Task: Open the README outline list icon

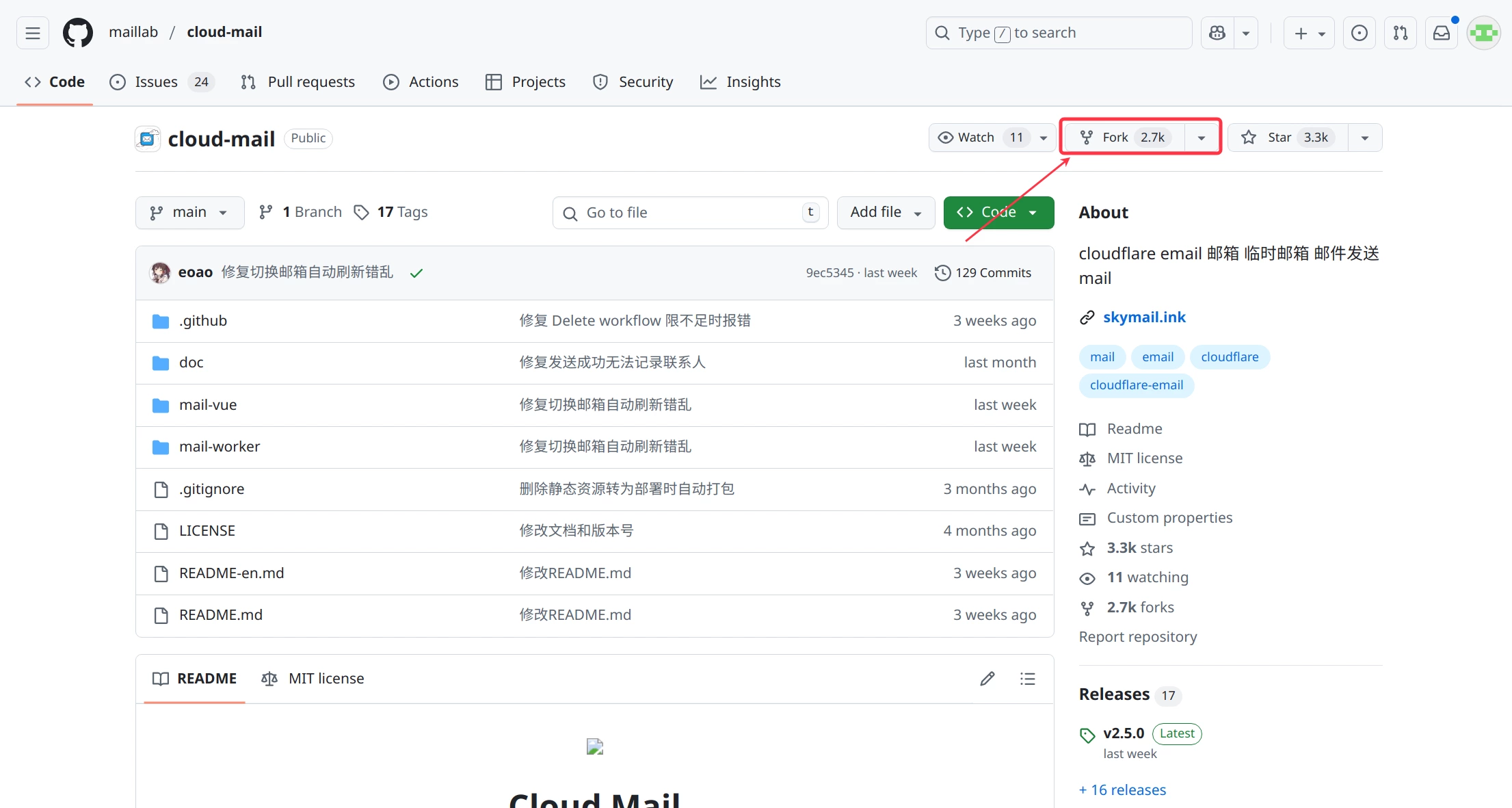Action: pos(1027,679)
